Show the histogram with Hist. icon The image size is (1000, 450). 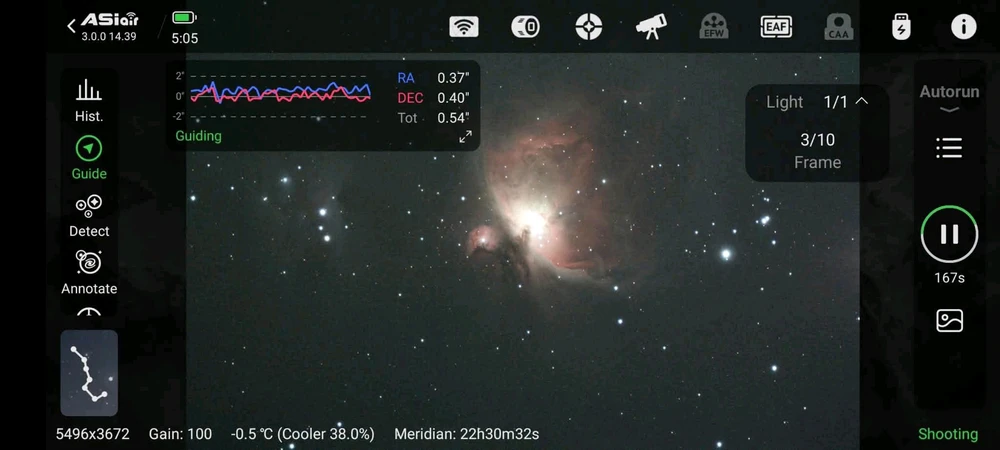pos(89,101)
